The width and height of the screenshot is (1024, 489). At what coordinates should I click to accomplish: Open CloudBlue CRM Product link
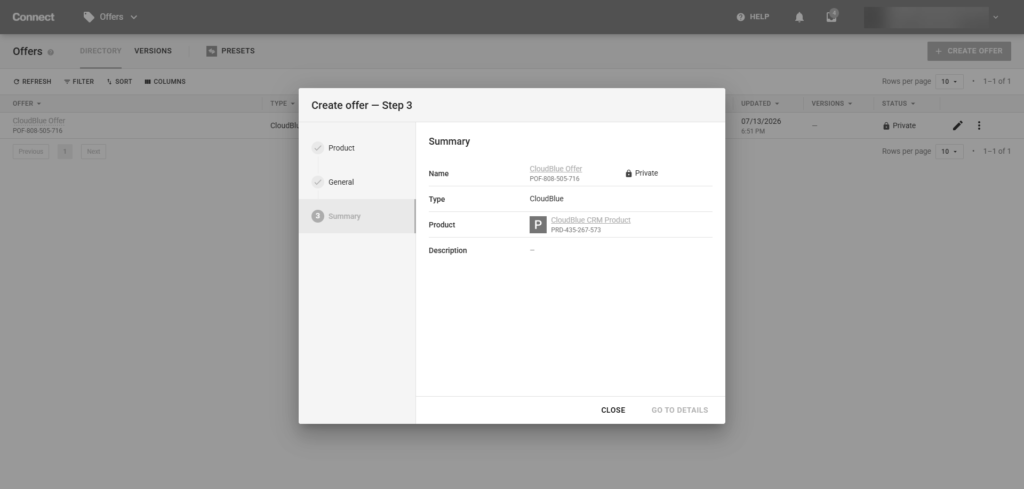(590, 220)
